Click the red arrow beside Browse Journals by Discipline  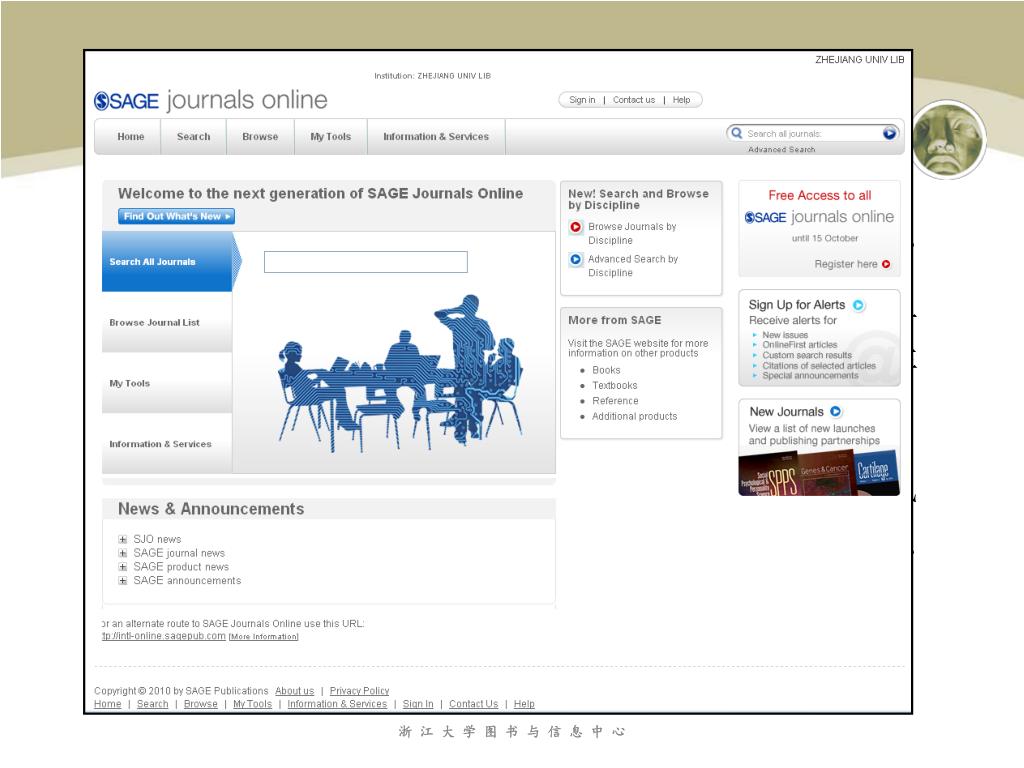(x=575, y=227)
